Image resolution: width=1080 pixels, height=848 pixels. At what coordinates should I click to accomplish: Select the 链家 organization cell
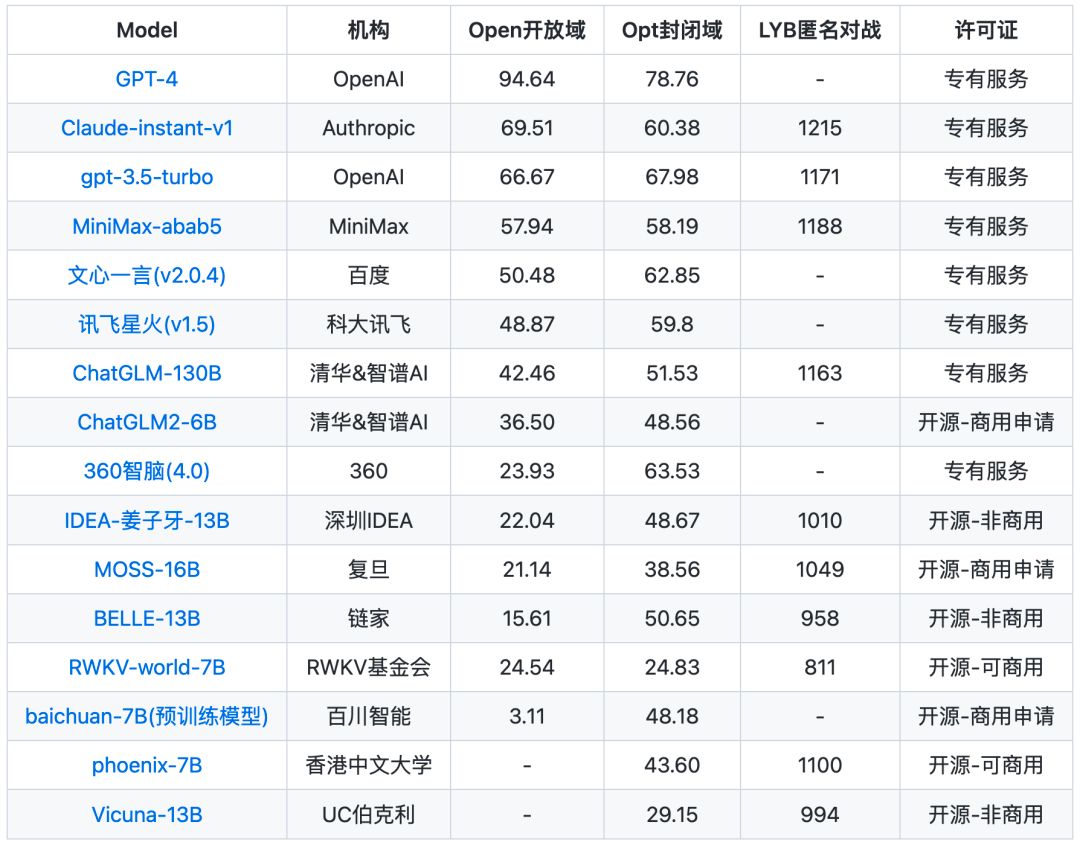(x=368, y=619)
